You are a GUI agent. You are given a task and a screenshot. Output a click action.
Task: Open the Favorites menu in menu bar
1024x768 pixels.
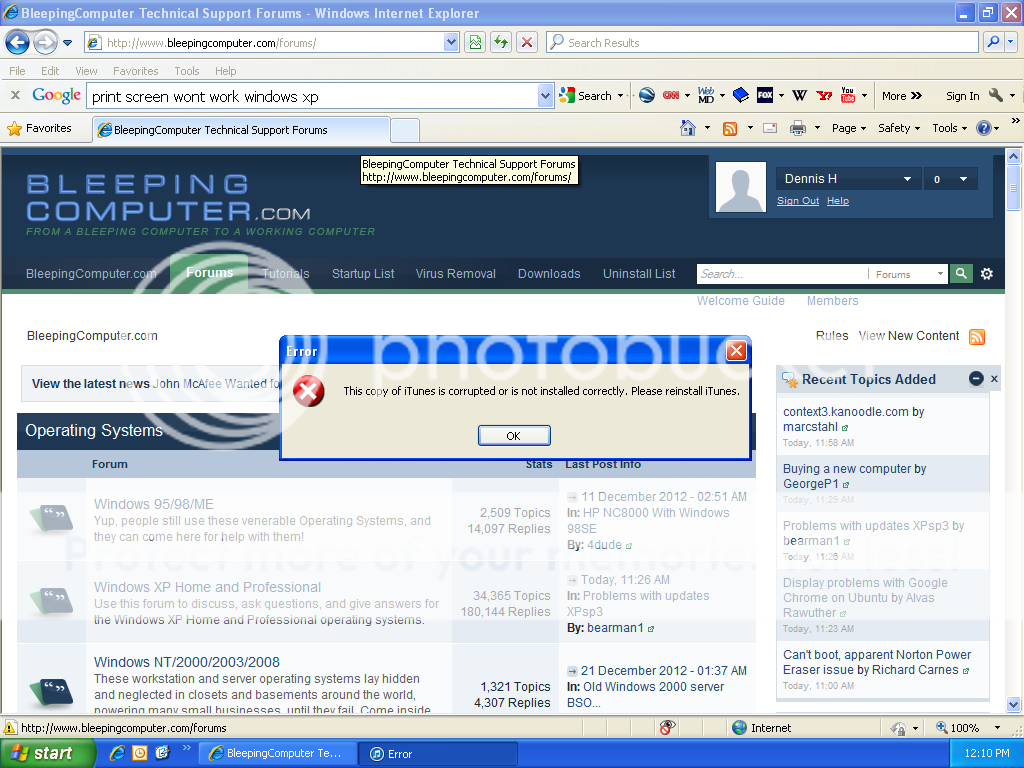[x=135, y=71]
